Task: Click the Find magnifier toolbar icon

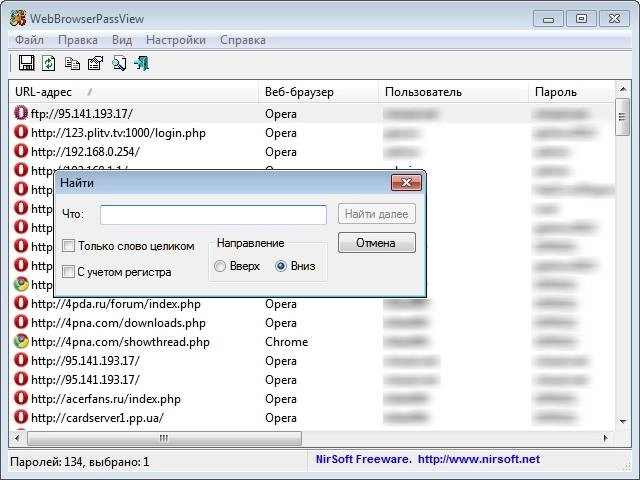Action: coord(119,64)
